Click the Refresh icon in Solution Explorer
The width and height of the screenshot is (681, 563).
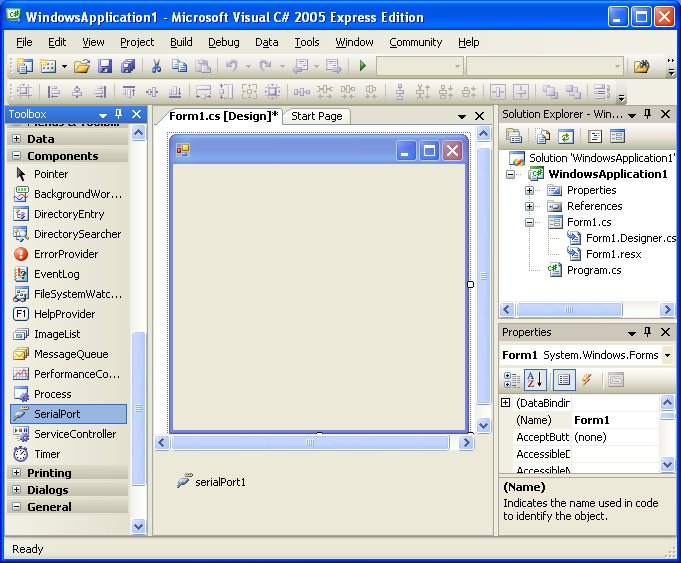[566, 137]
